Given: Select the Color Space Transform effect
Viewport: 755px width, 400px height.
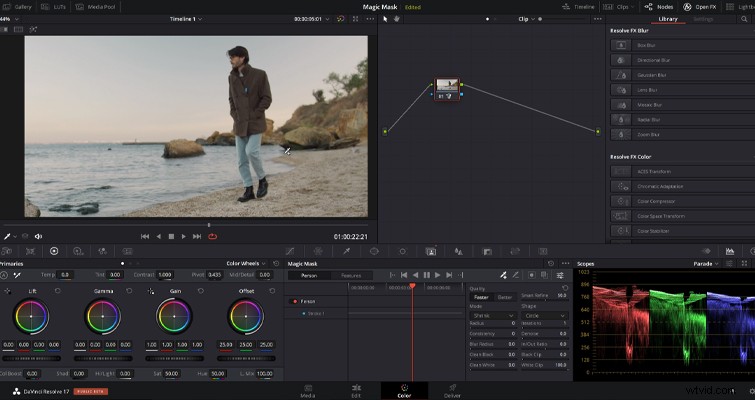Looking at the screenshot, I should pos(682,216).
